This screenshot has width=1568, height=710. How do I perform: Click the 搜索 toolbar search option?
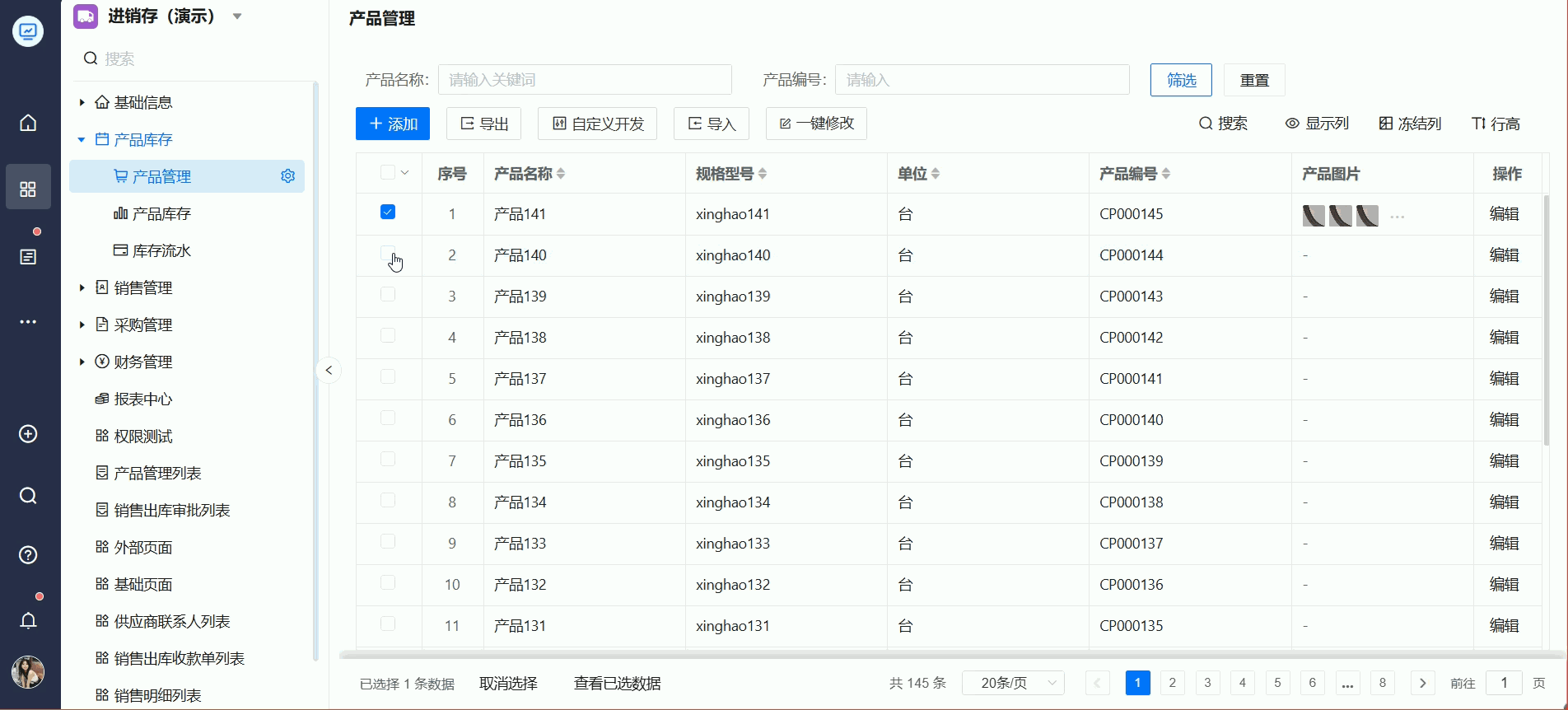pyautogui.click(x=1223, y=124)
